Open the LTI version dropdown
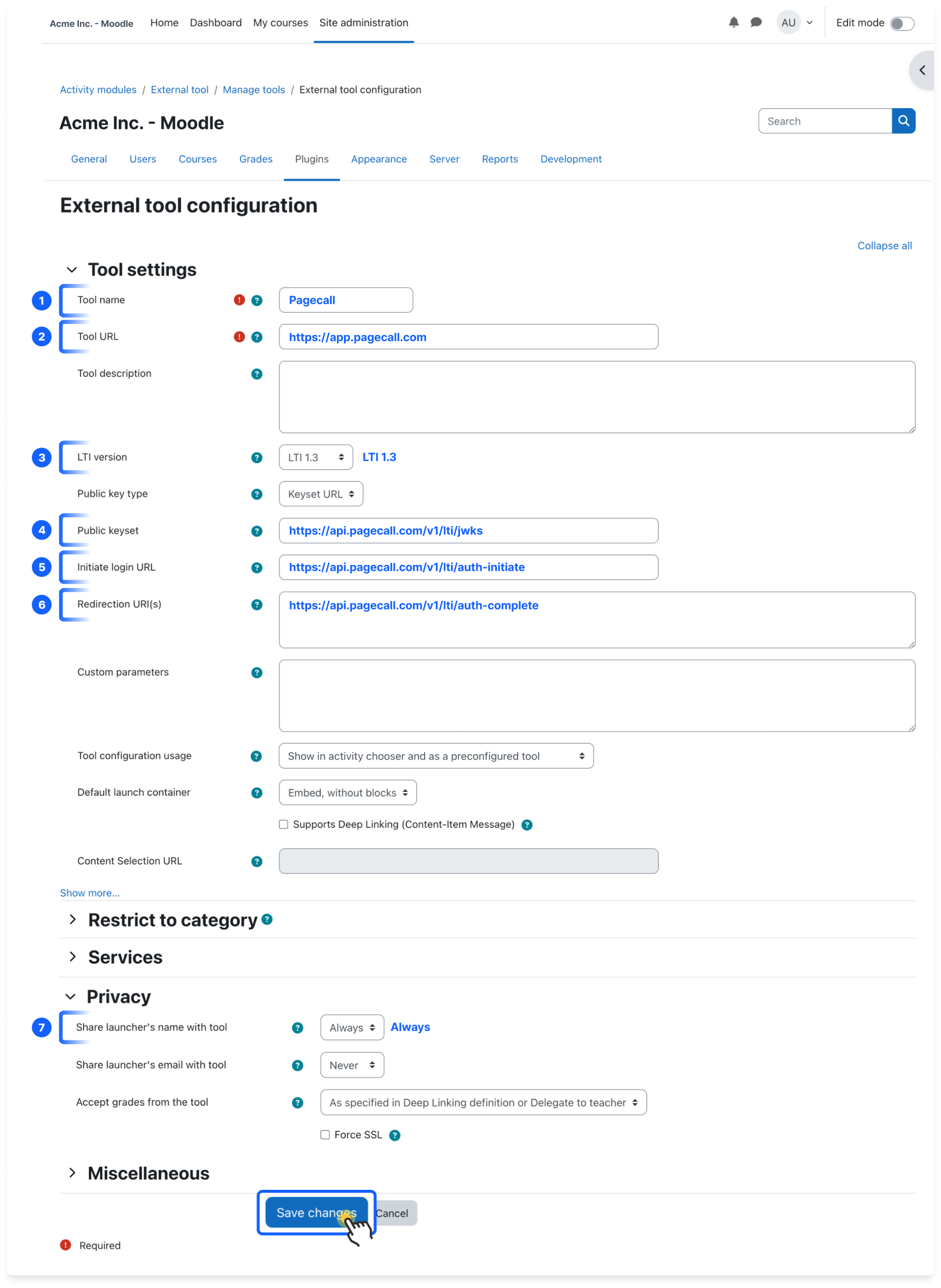This screenshot has height=1288, width=941. [316, 457]
